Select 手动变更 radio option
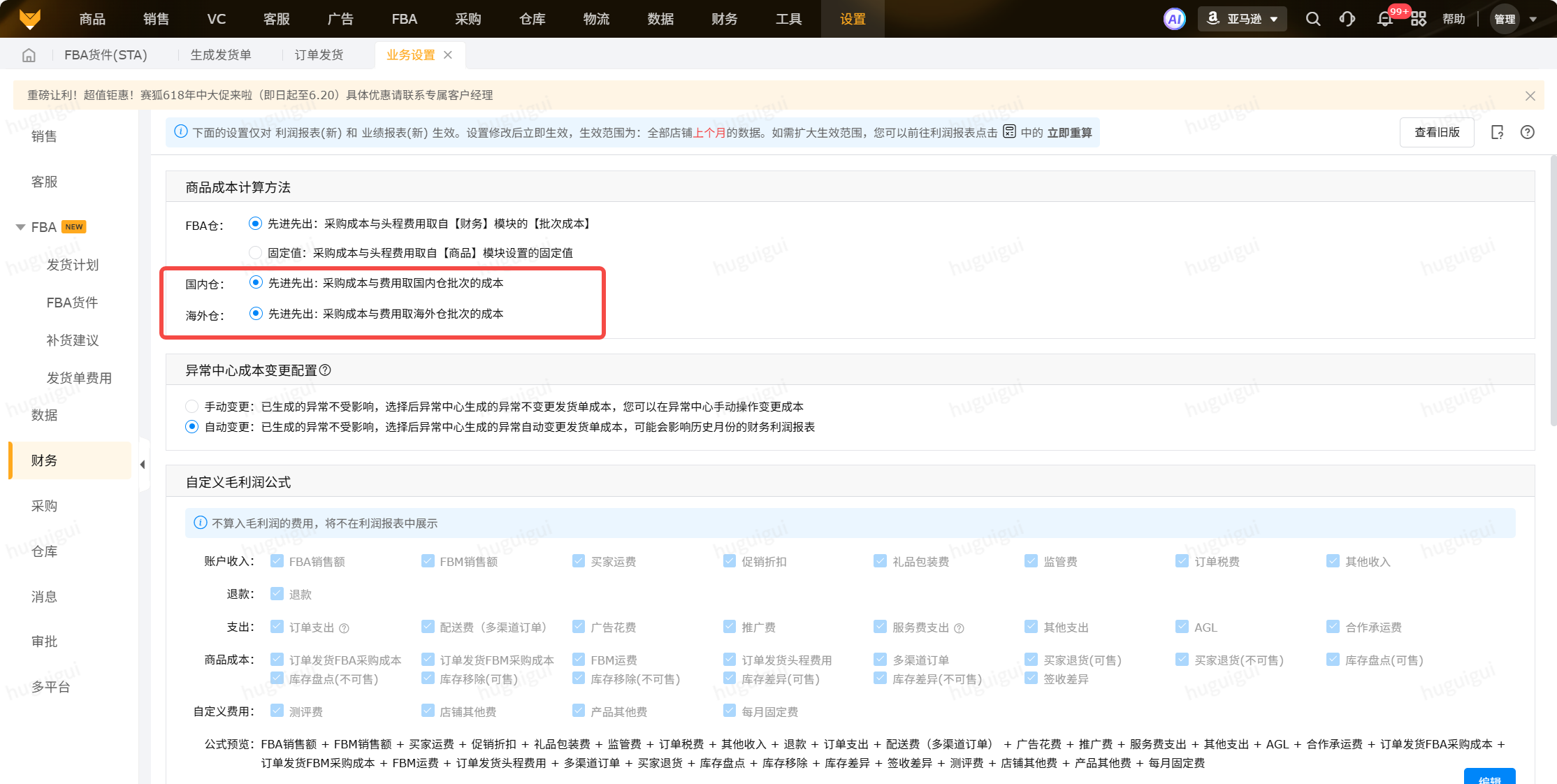Viewport: 1557px width, 784px height. click(x=191, y=407)
